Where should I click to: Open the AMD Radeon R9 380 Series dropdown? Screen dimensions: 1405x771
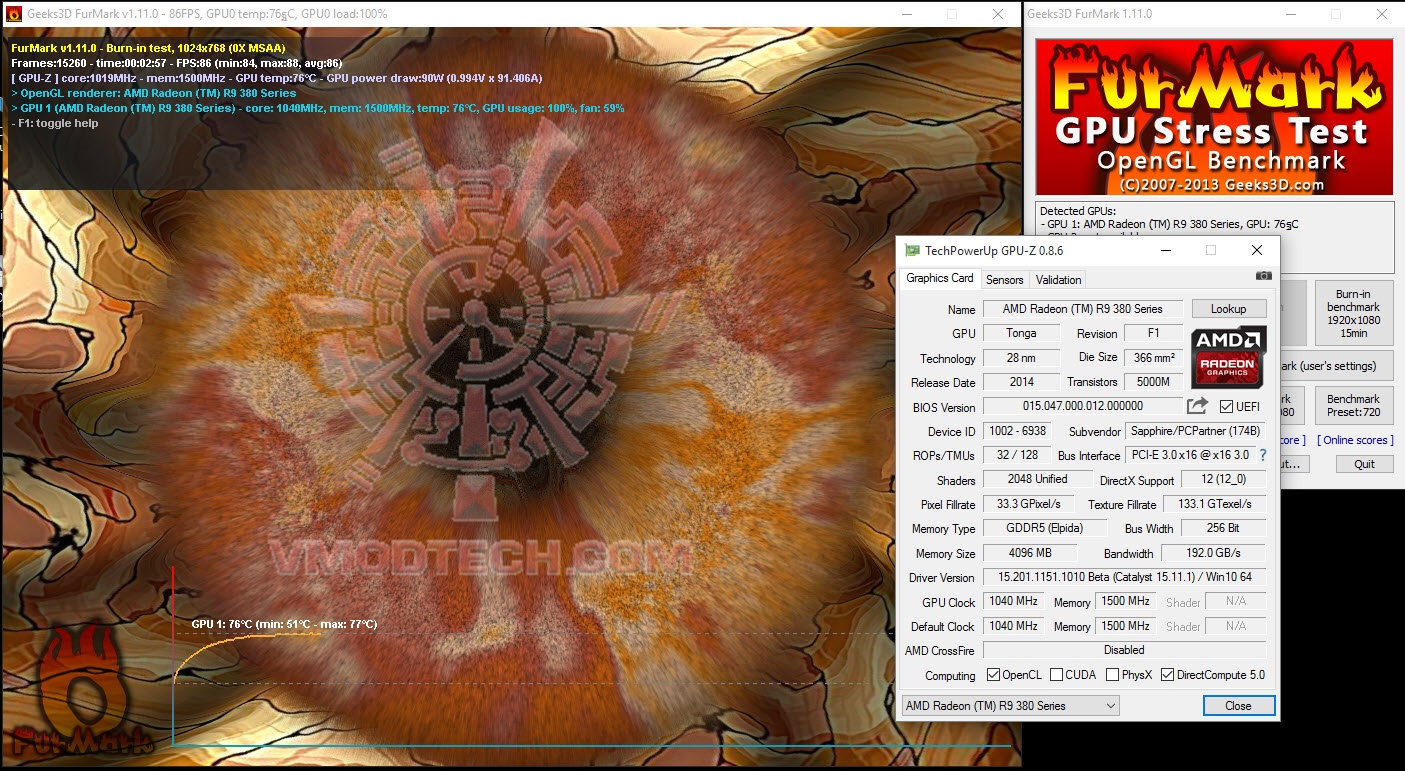click(x=1010, y=705)
